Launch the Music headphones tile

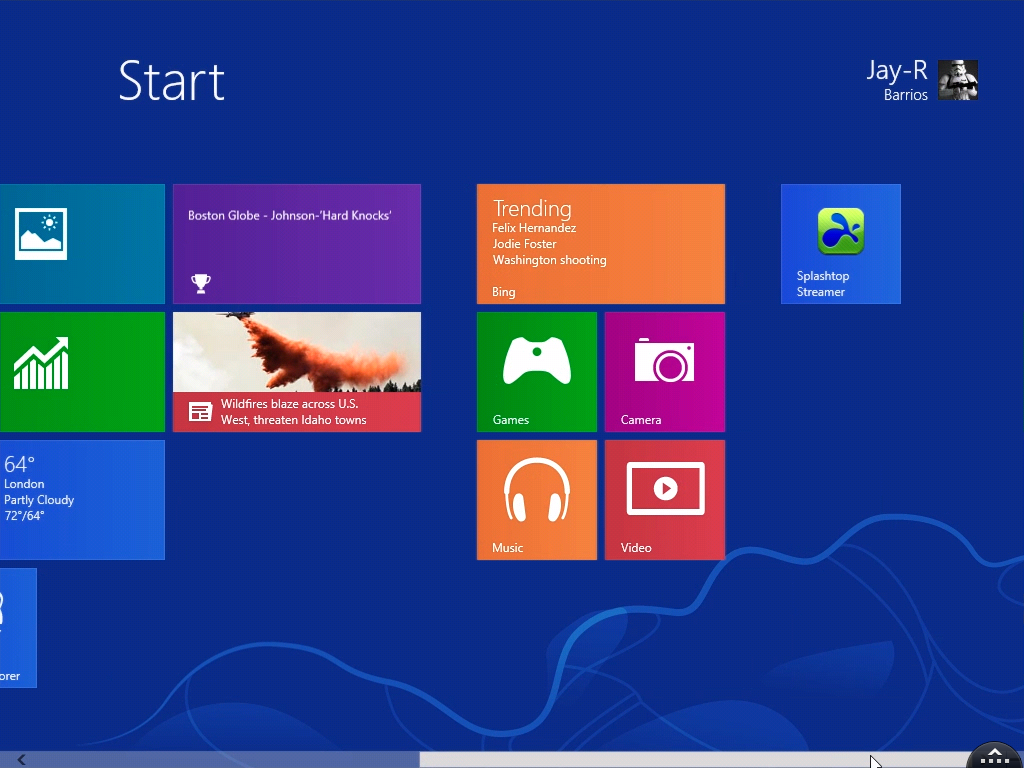point(536,499)
